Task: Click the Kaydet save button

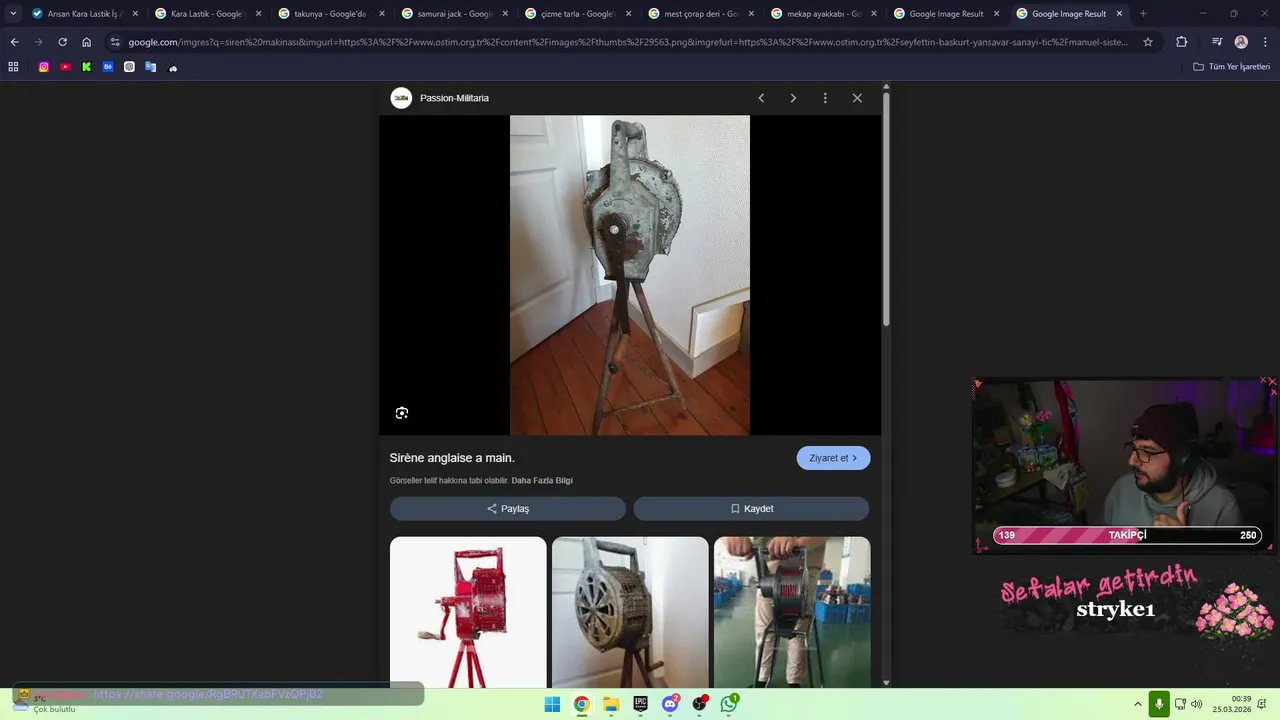Action: [751, 509]
